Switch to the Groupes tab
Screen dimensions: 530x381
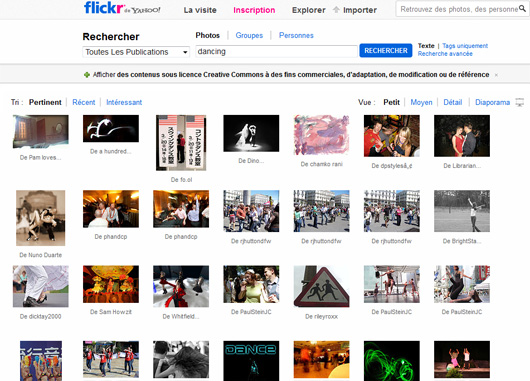click(249, 35)
